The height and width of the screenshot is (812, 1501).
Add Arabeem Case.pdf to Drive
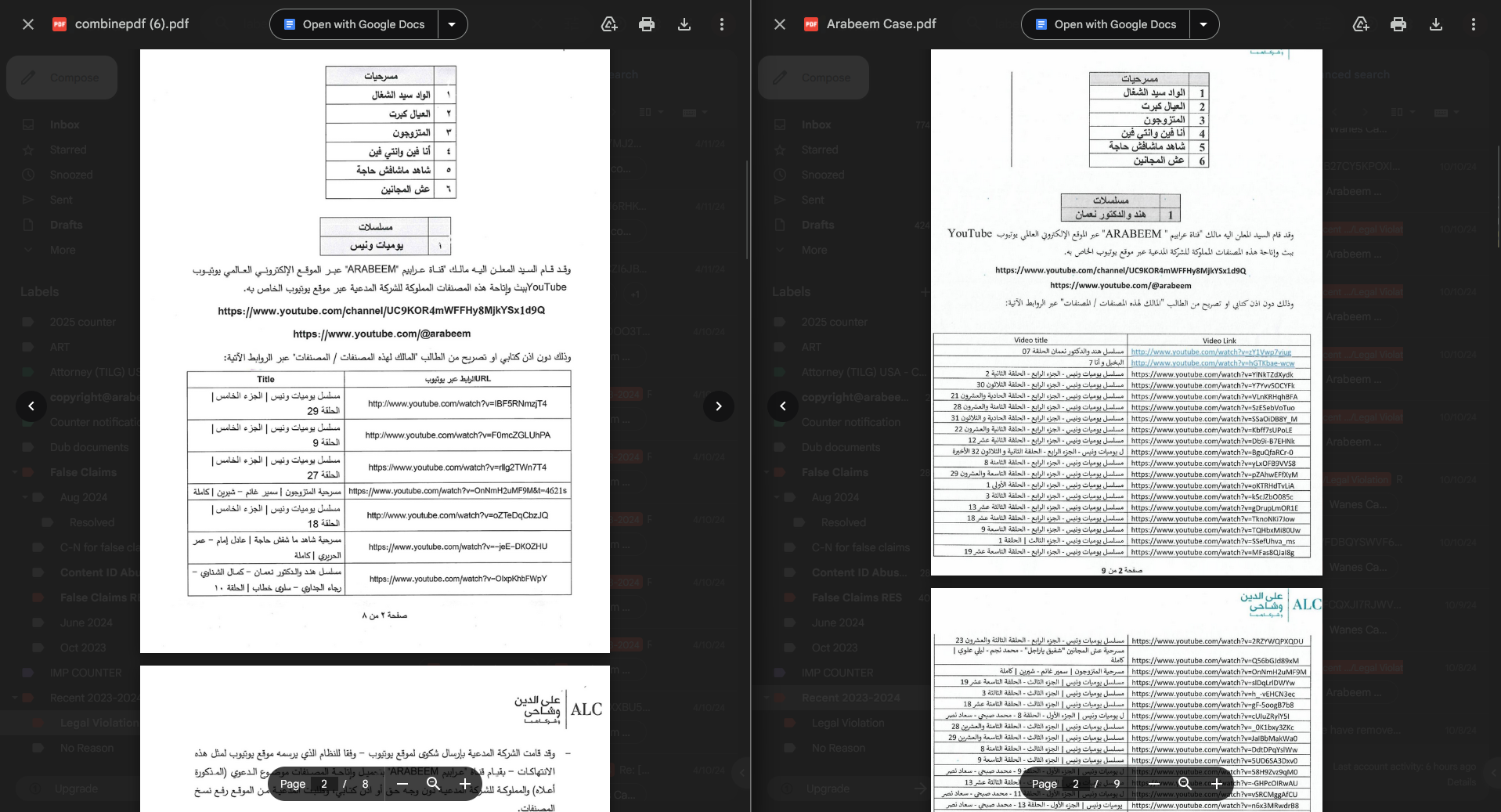click(1361, 24)
